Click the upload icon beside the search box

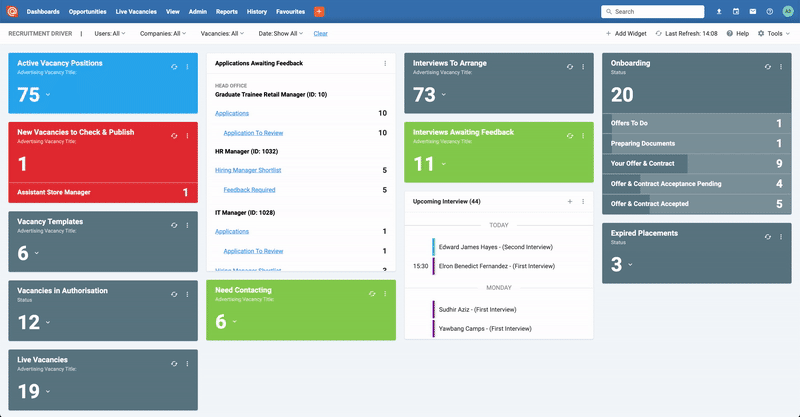pyautogui.click(x=719, y=11)
